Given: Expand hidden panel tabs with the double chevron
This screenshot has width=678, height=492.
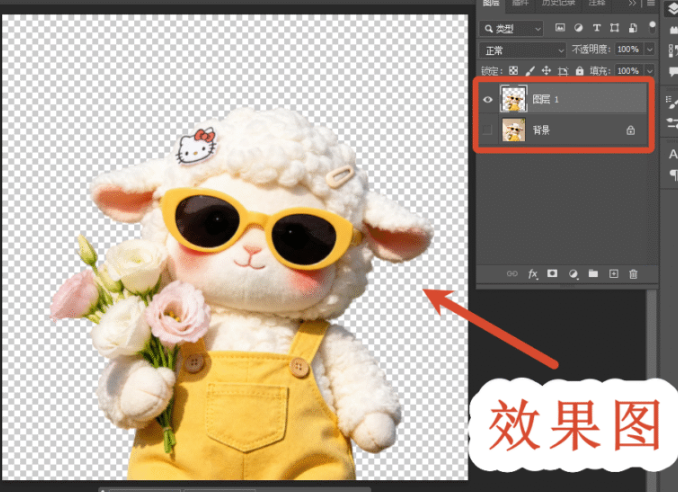Looking at the screenshot, I should point(632,3).
